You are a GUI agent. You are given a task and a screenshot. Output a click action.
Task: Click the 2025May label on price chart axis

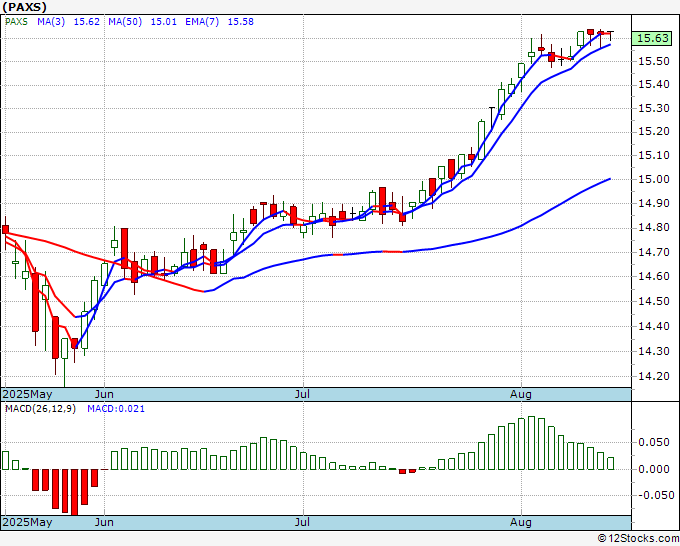coord(28,394)
